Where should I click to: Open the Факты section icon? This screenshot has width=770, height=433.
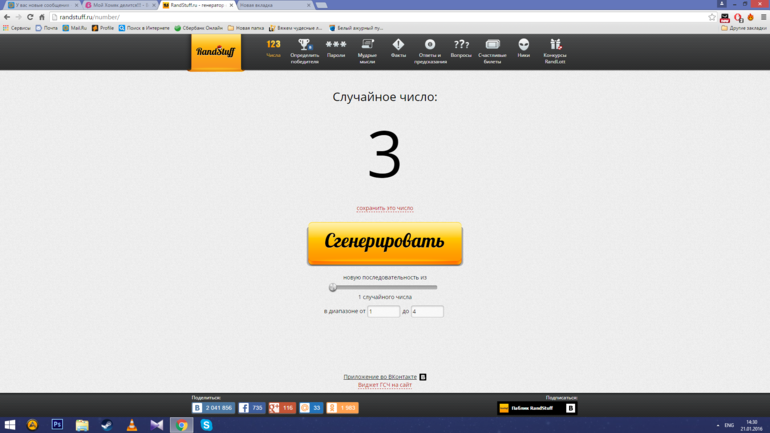pyautogui.click(x=398, y=45)
